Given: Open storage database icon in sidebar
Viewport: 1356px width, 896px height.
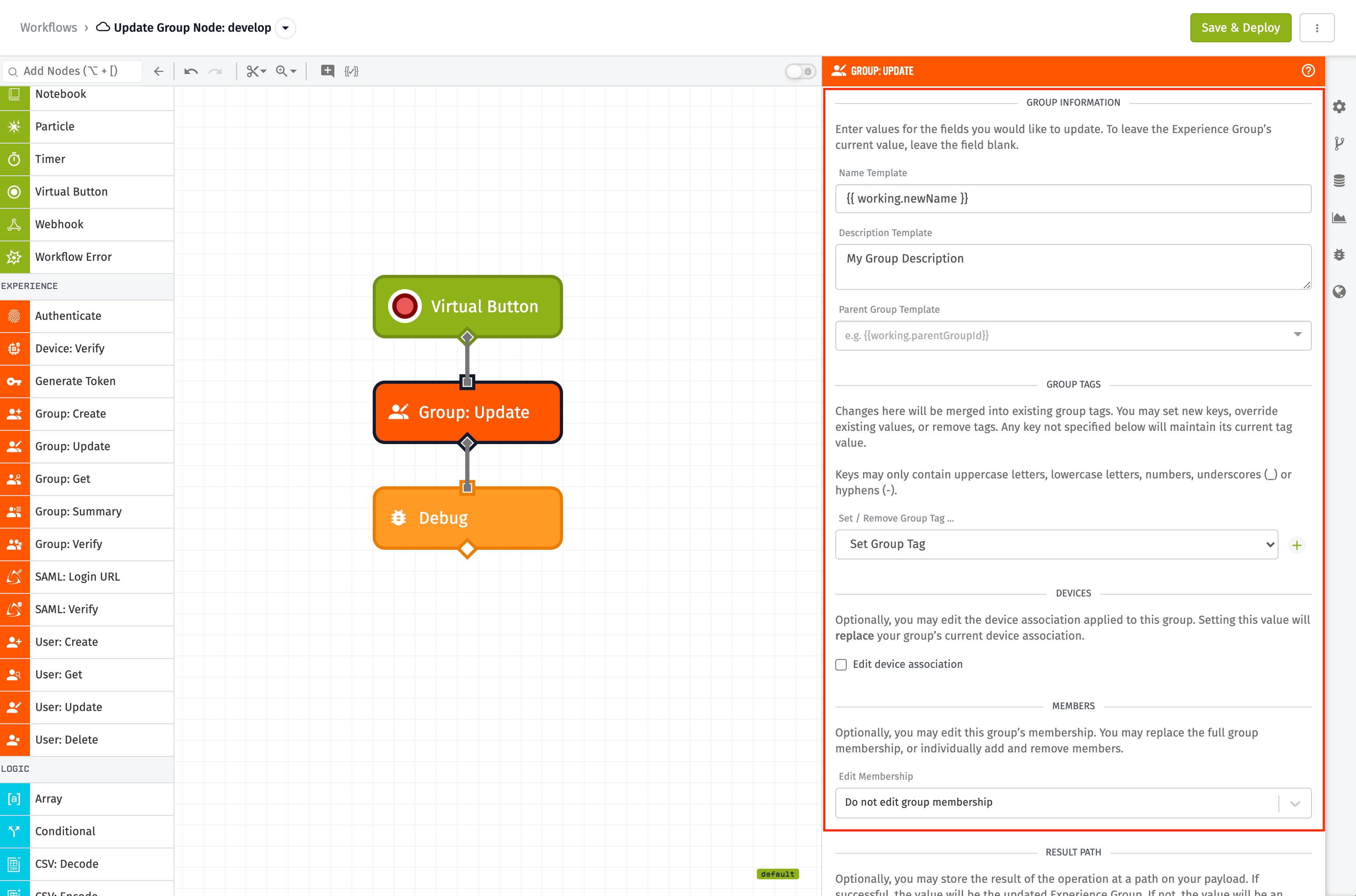Looking at the screenshot, I should (x=1339, y=181).
